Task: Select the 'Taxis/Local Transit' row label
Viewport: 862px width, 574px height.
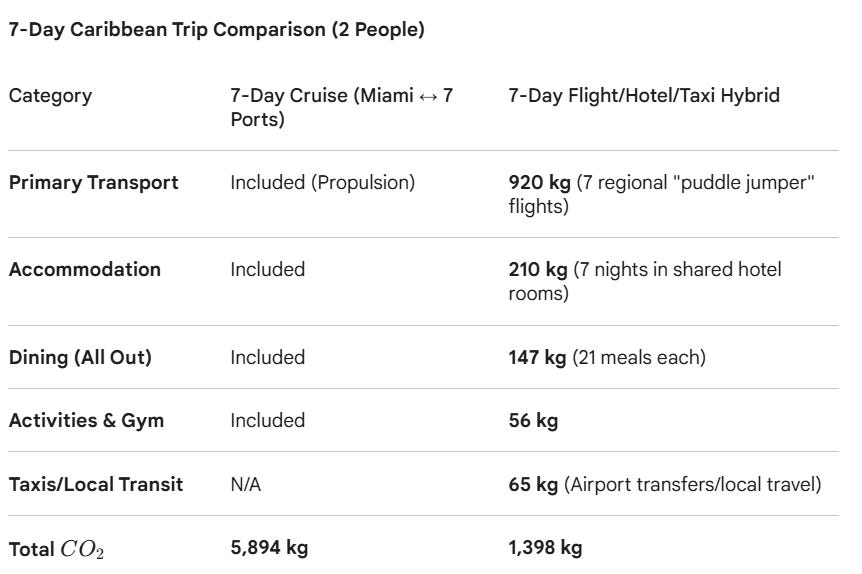Action: click(96, 484)
